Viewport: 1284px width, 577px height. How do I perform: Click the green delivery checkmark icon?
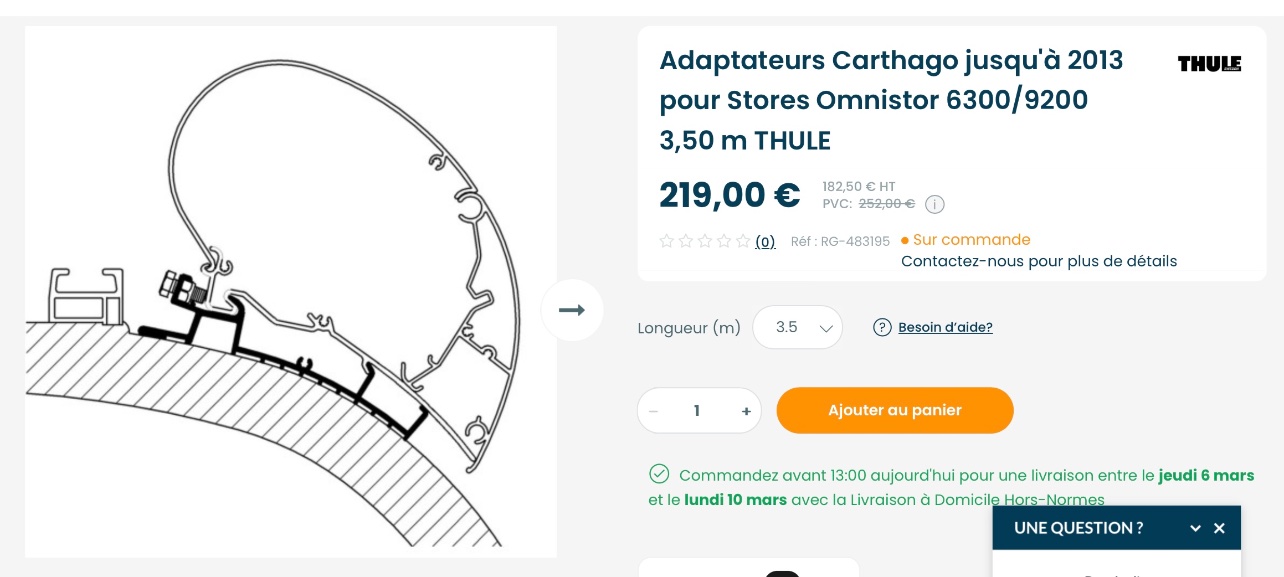pyautogui.click(x=659, y=474)
